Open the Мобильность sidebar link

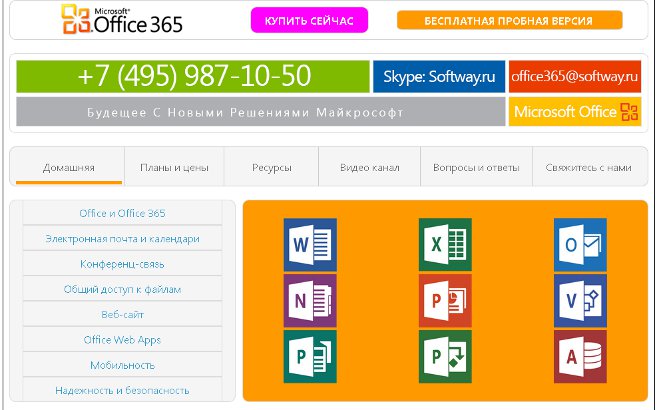click(x=122, y=365)
